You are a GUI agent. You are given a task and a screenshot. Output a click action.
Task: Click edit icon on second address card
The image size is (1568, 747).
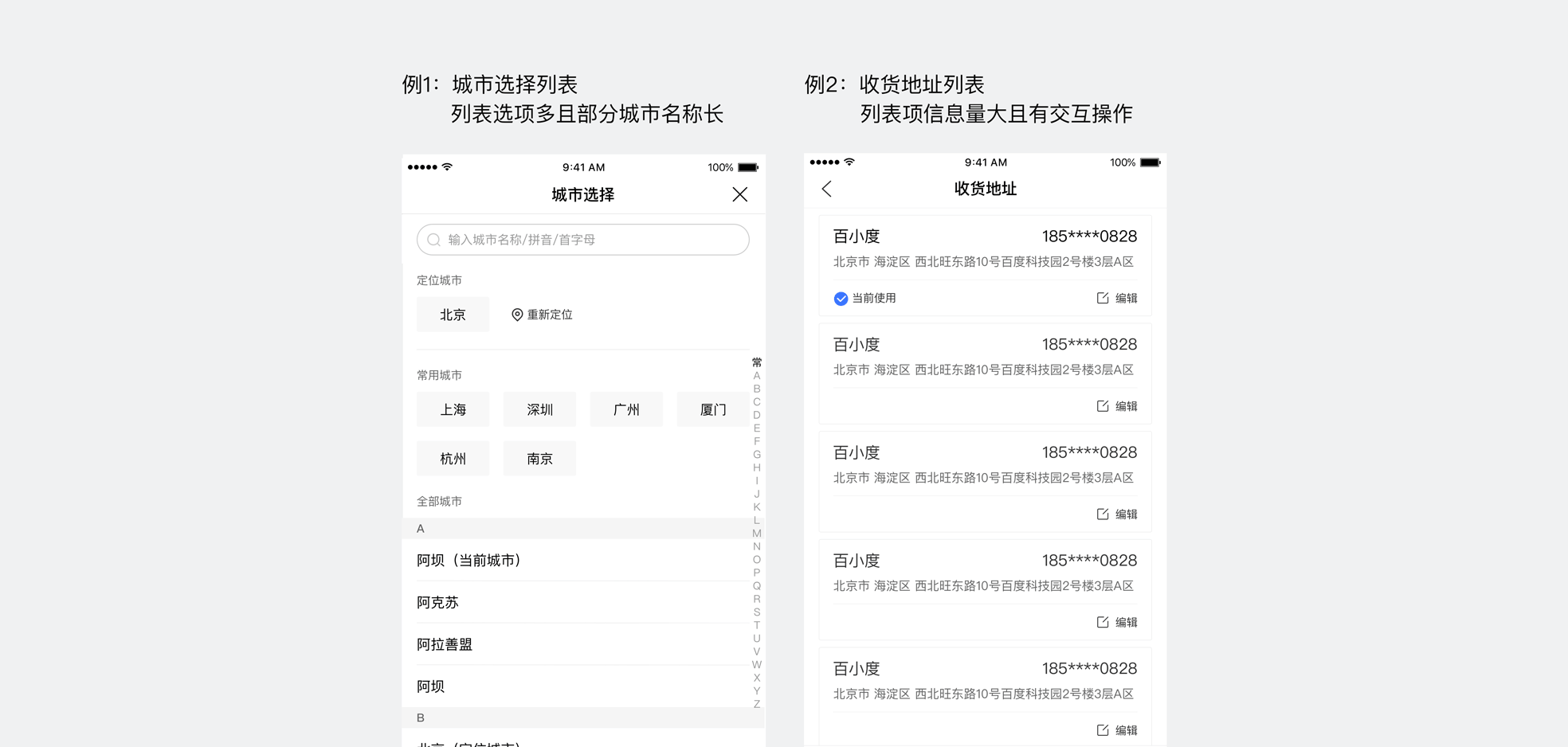click(x=1103, y=406)
